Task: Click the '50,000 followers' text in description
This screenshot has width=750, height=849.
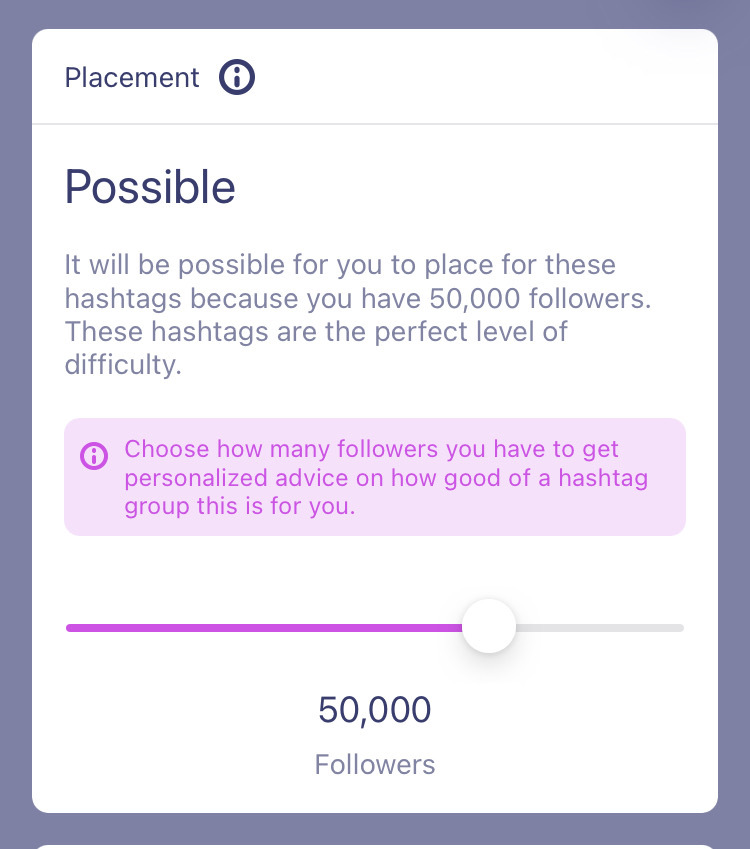Action: pyautogui.click(x=540, y=298)
